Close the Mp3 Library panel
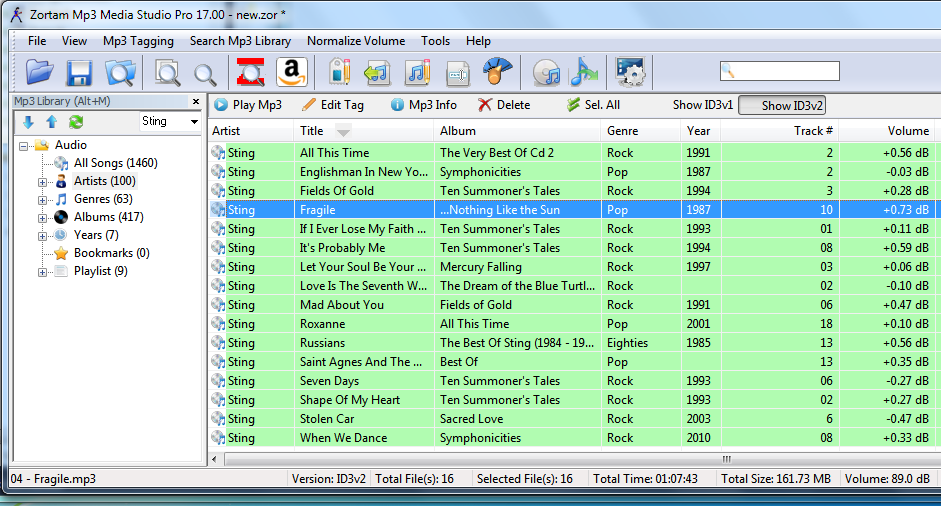Viewport: 941px width, 506px height. pyautogui.click(x=196, y=101)
